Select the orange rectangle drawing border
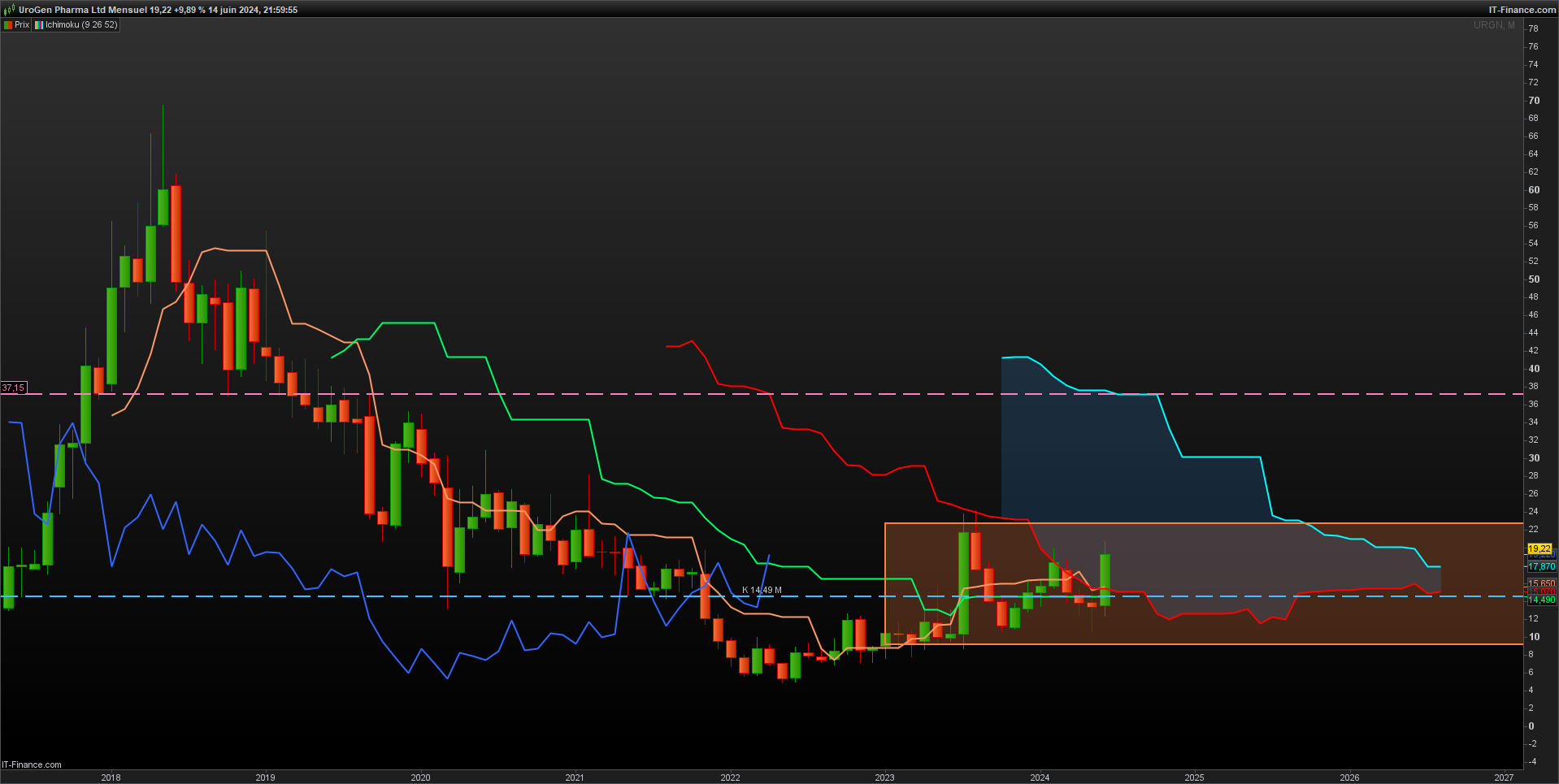 coord(1203,523)
